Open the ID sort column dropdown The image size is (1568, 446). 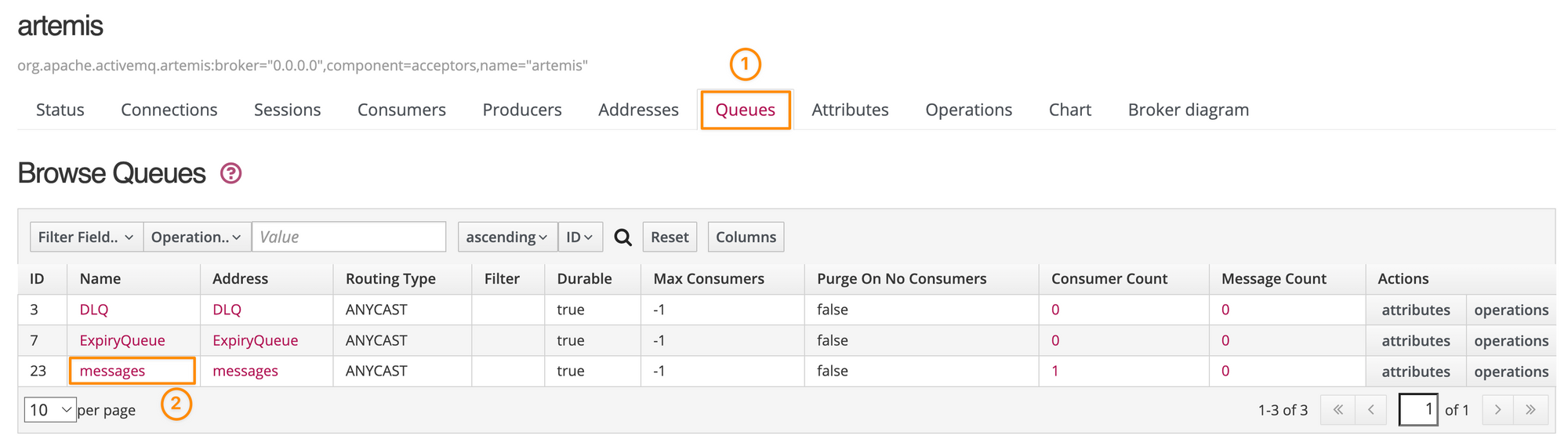point(579,238)
